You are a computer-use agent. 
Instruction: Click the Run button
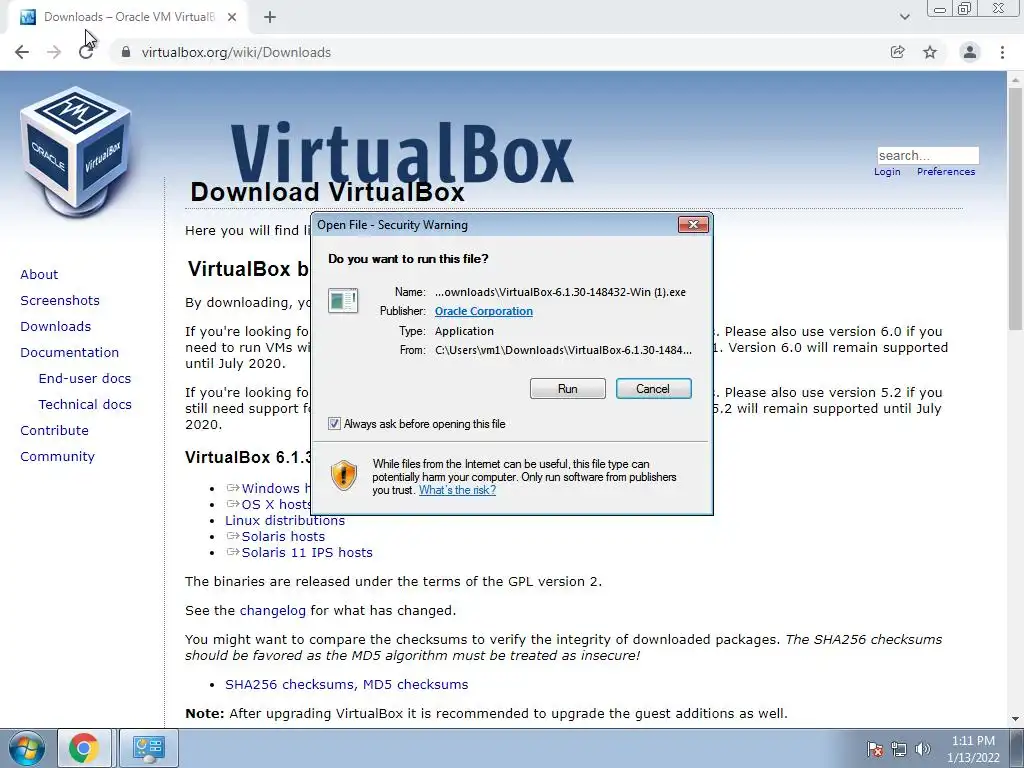click(x=568, y=389)
